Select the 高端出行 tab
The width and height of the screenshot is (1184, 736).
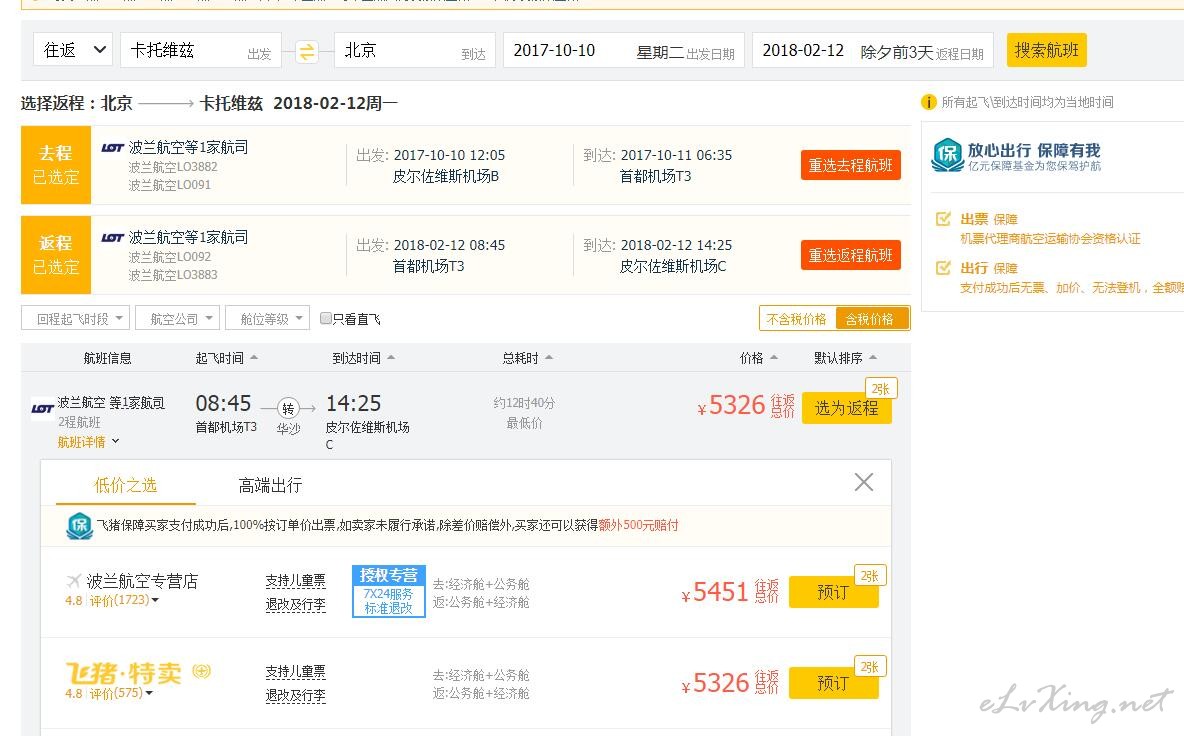[270, 485]
